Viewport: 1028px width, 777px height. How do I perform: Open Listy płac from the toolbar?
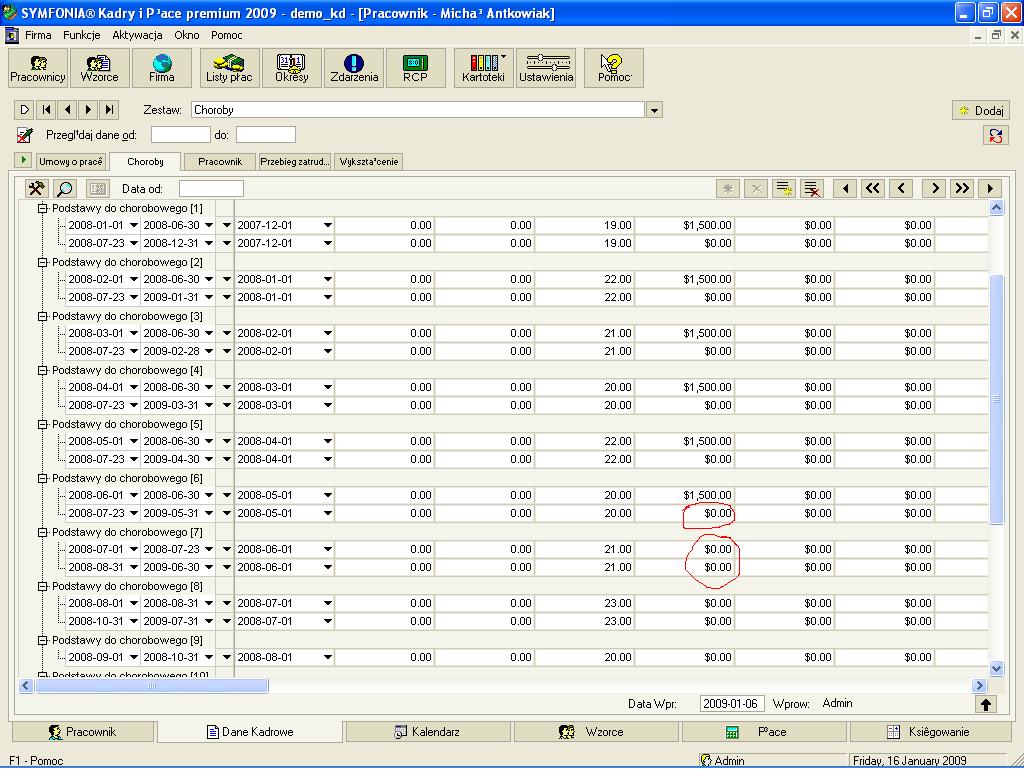pyautogui.click(x=229, y=68)
